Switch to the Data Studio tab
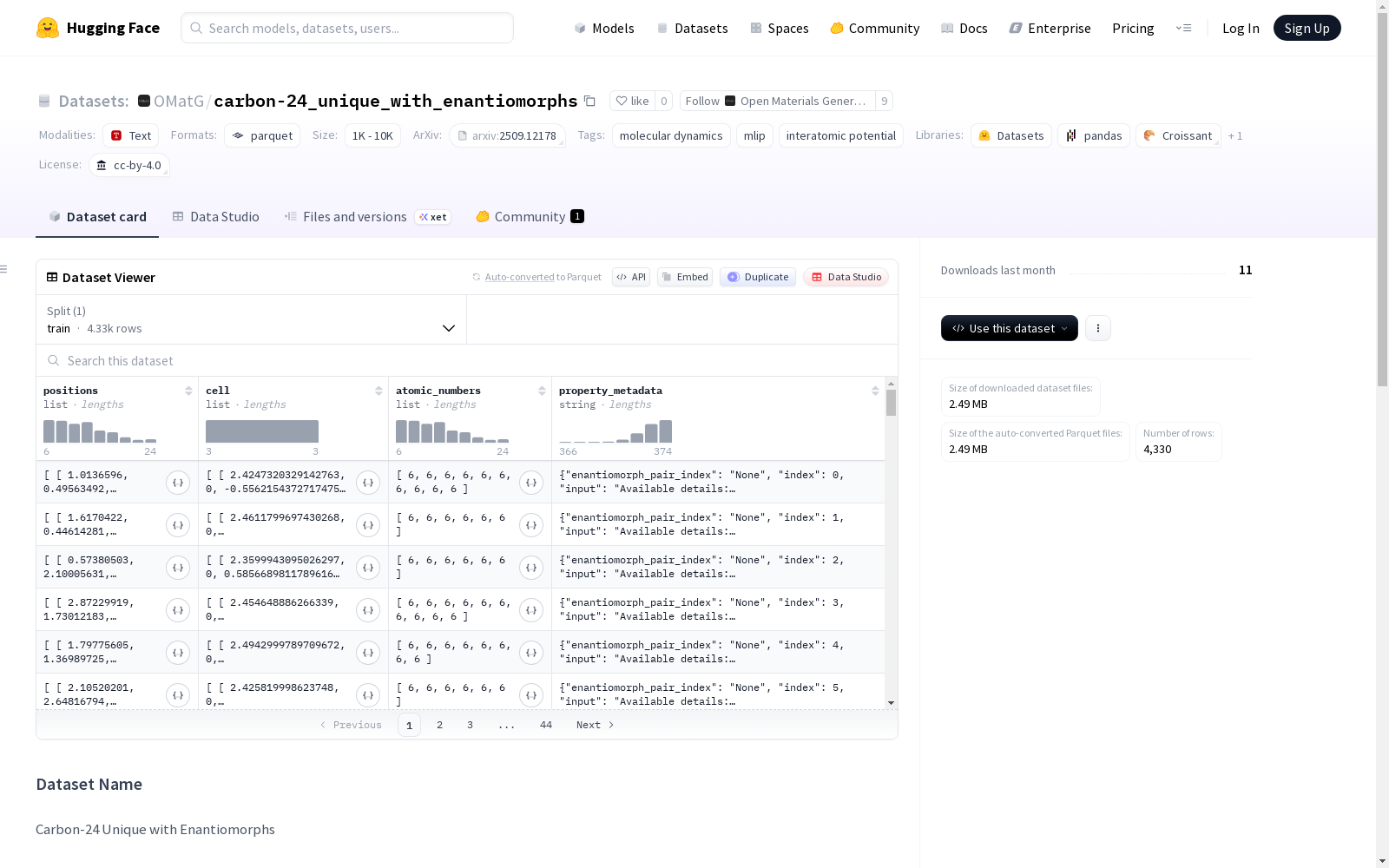The height and width of the screenshot is (868, 1389). pos(216,217)
